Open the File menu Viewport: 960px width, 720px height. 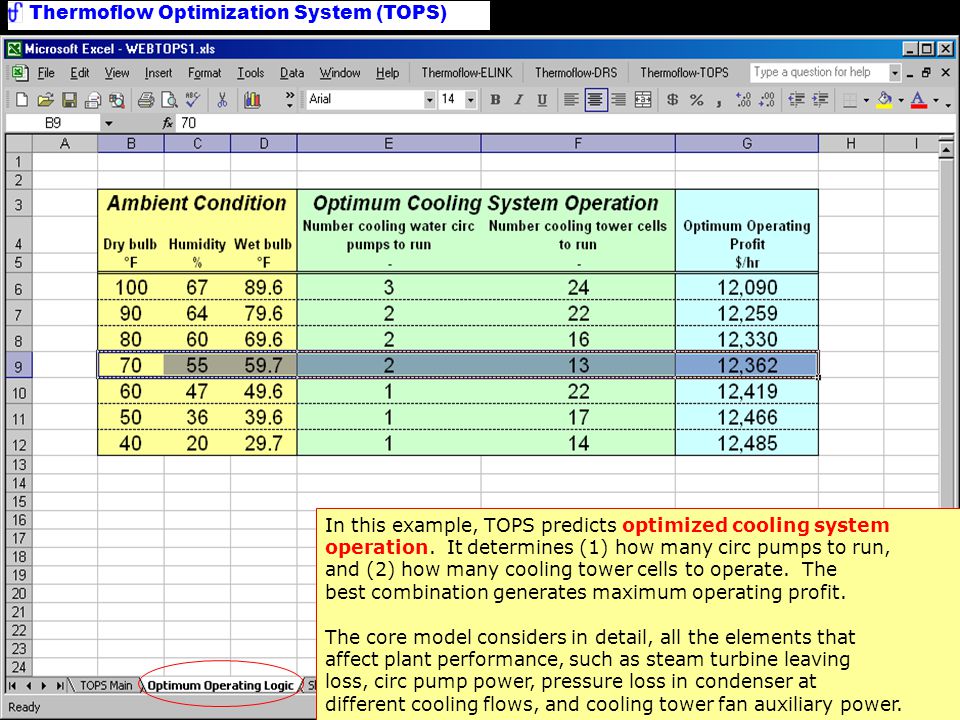click(x=46, y=73)
